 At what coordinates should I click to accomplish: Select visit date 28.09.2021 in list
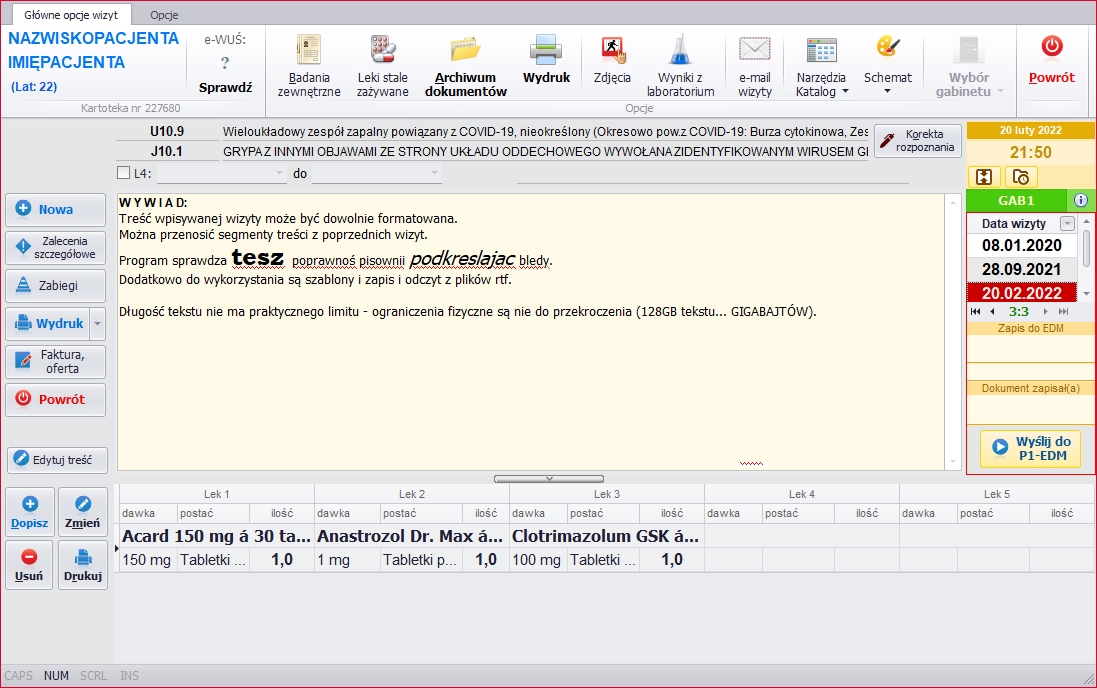1021,269
